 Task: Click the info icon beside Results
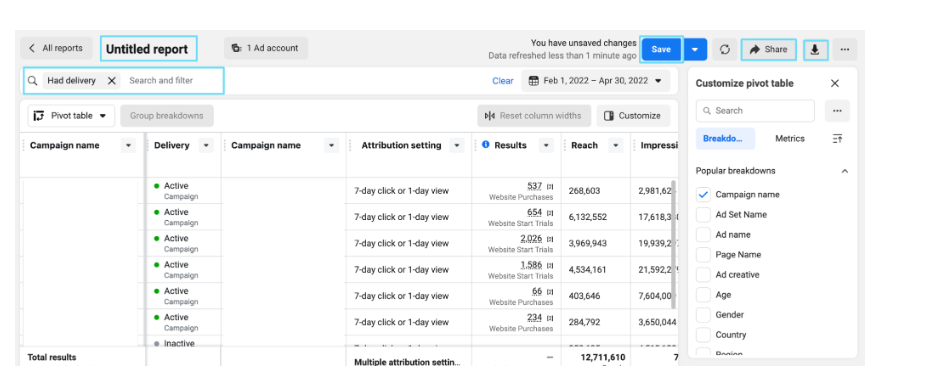486,145
